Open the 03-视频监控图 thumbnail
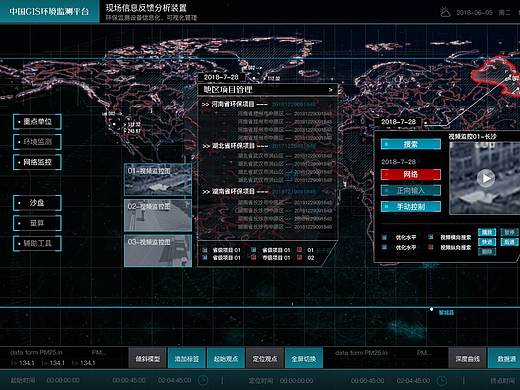The image size is (520, 390). click(158, 251)
